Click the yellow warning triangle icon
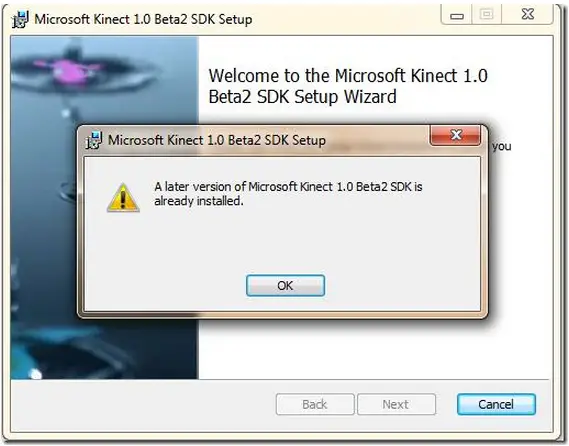Image resolution: width=569 pixels, height=446 pixels. coord(123,197)
